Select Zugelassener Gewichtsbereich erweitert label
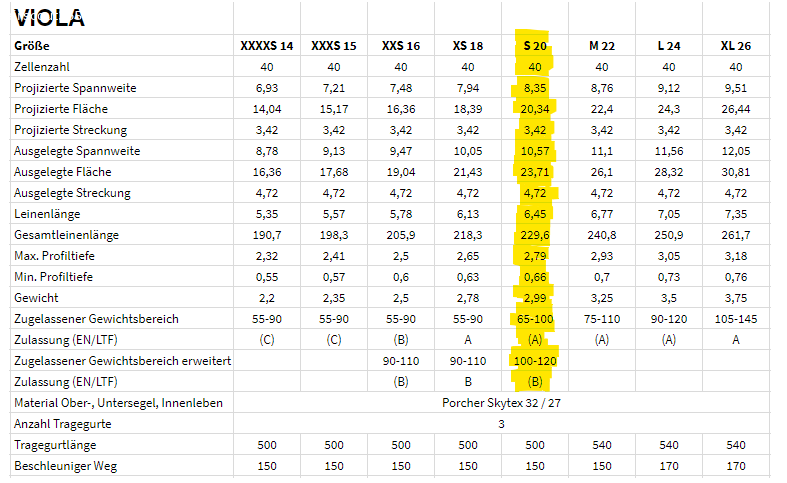 [x=122, y=361]
